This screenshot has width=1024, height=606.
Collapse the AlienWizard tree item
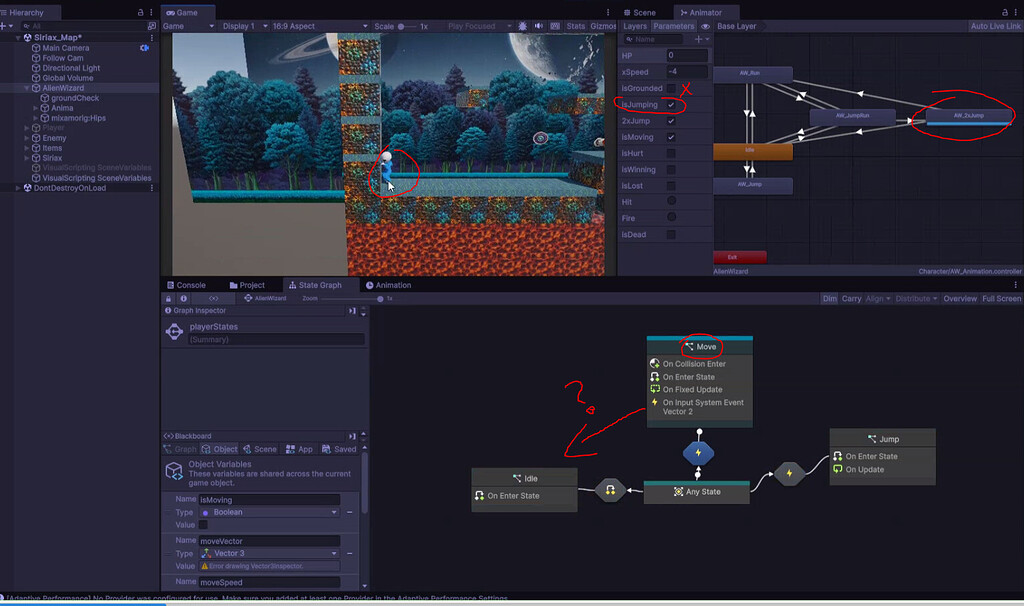[x=27, y=88]
